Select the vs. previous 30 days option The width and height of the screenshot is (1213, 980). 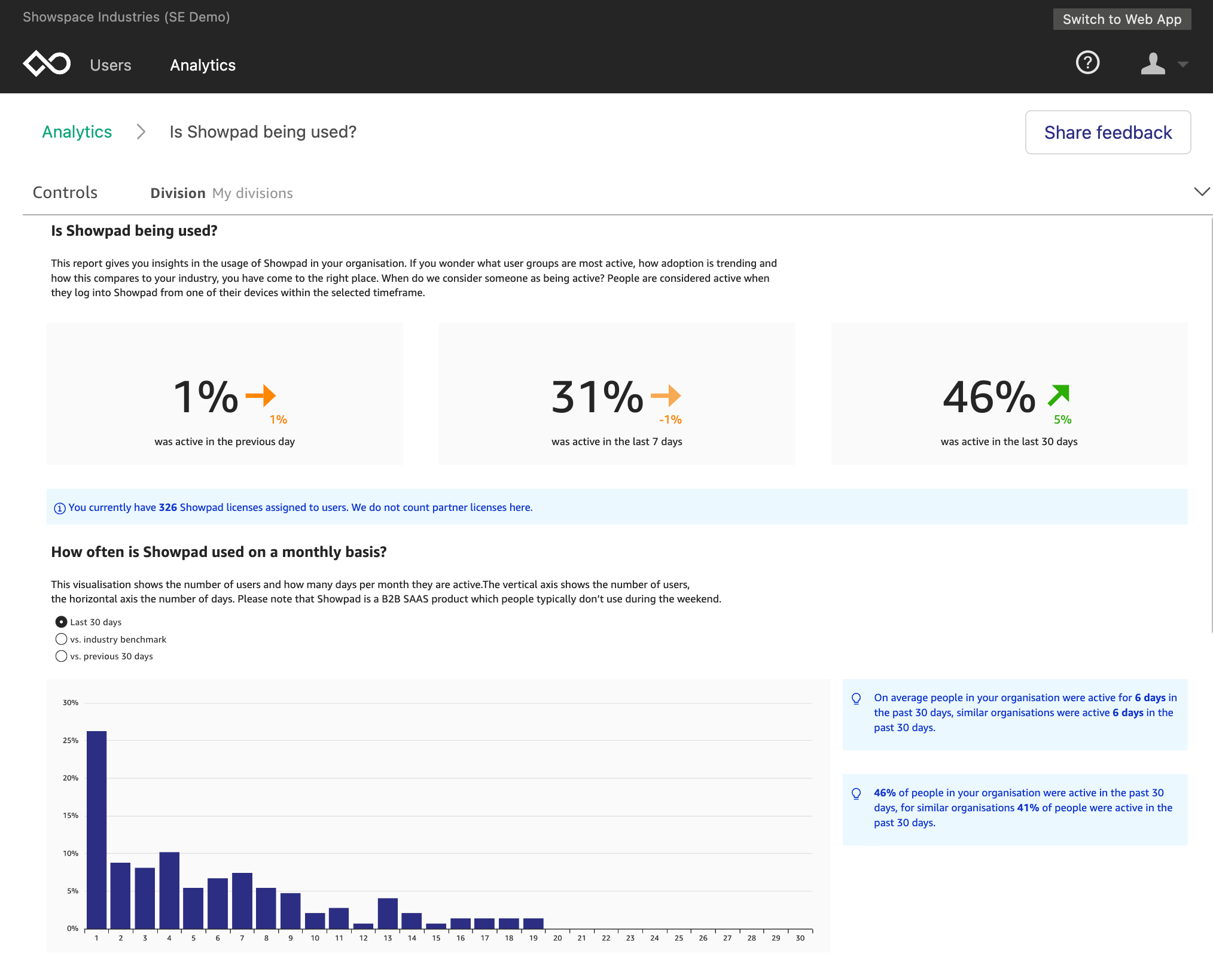pyautogui.click(x=61, y=656)
